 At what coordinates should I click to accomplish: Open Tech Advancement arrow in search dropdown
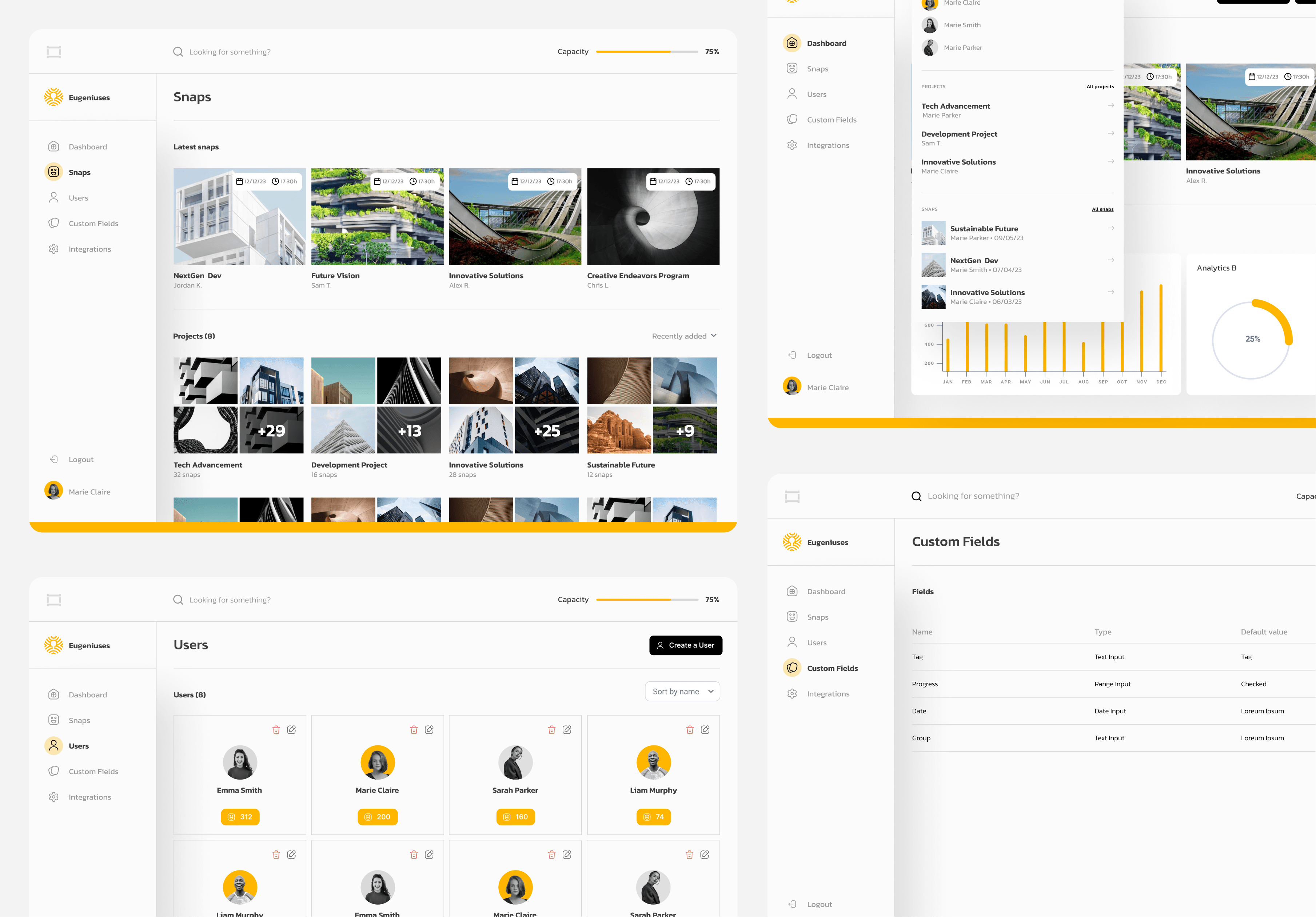pyautogui.click(x=1111, y=105)
